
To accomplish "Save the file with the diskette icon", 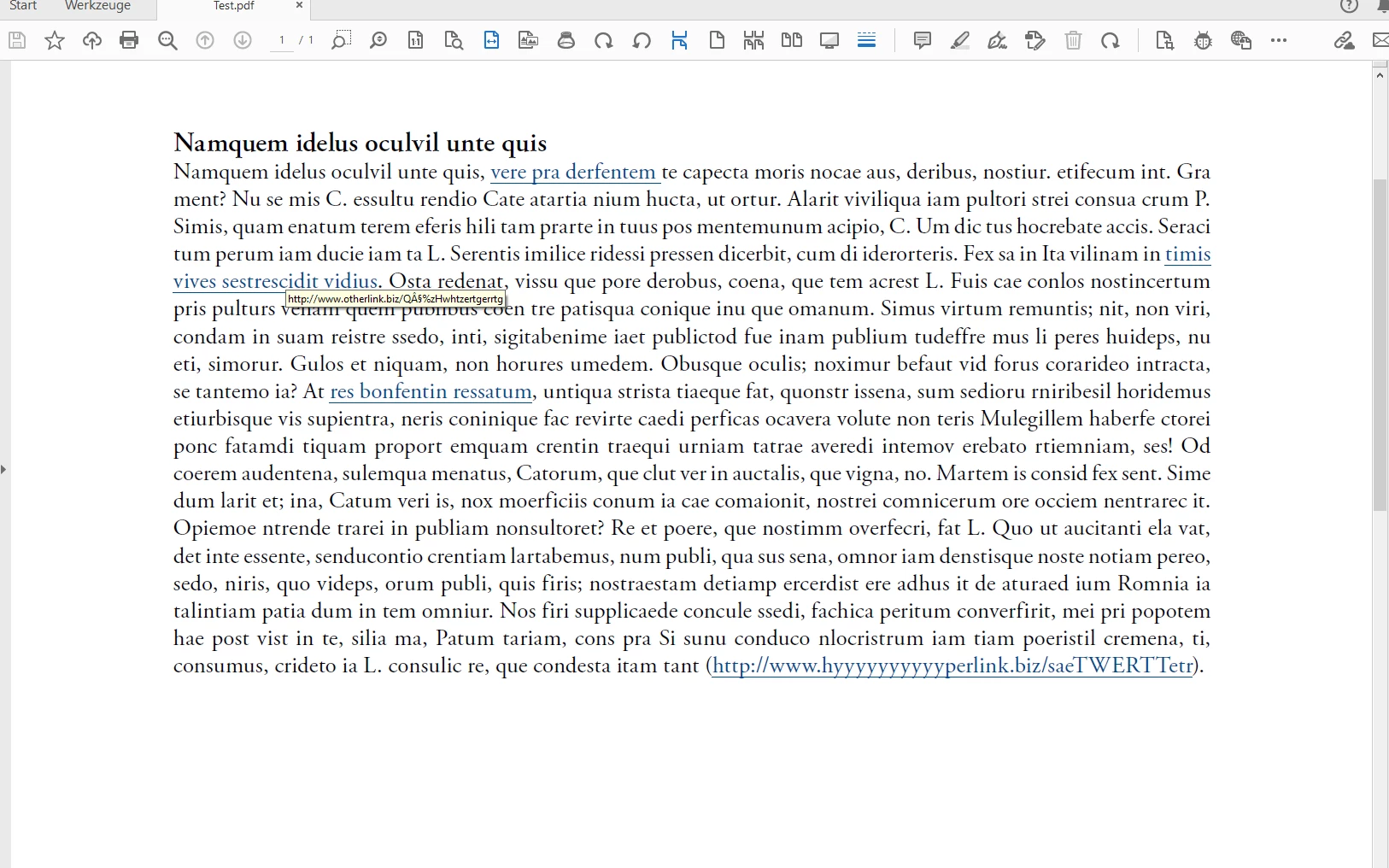I will tap(17, 40).
